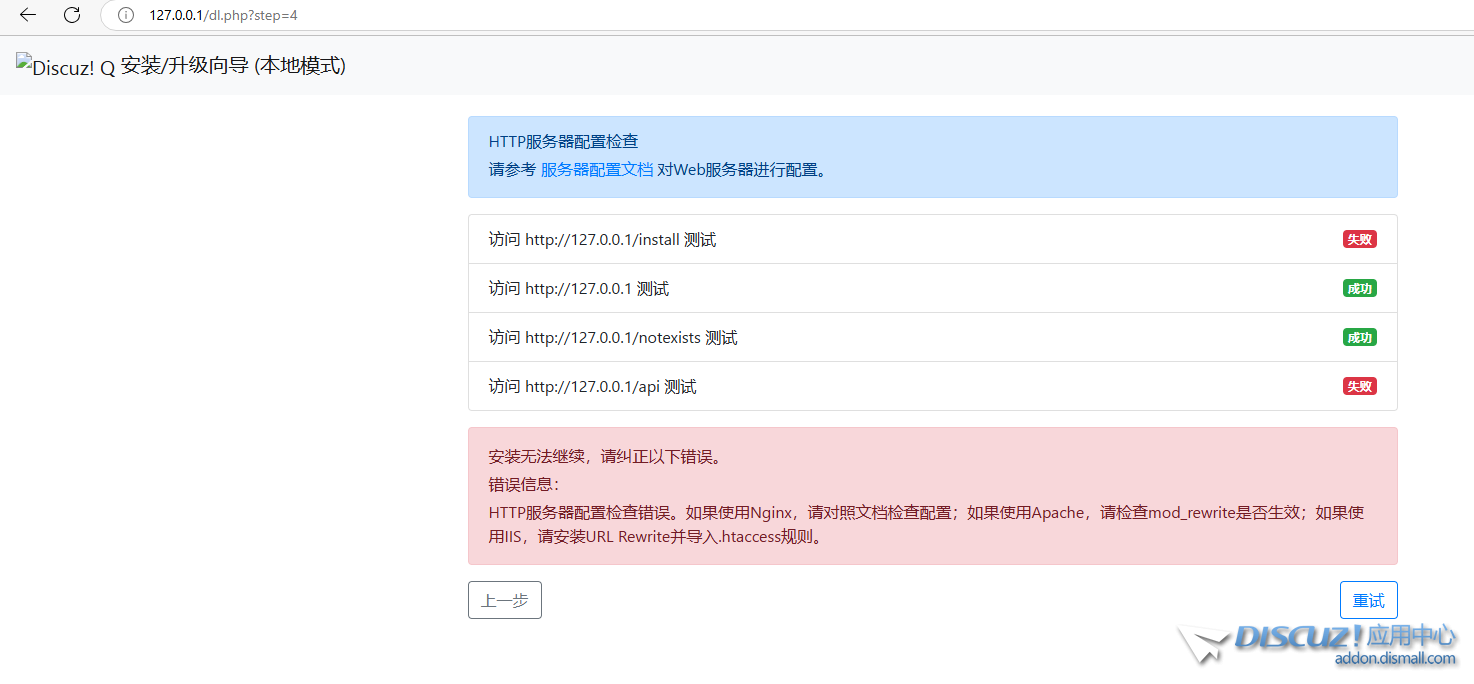Open the 服务器配置文档 link

coord(596,169)
